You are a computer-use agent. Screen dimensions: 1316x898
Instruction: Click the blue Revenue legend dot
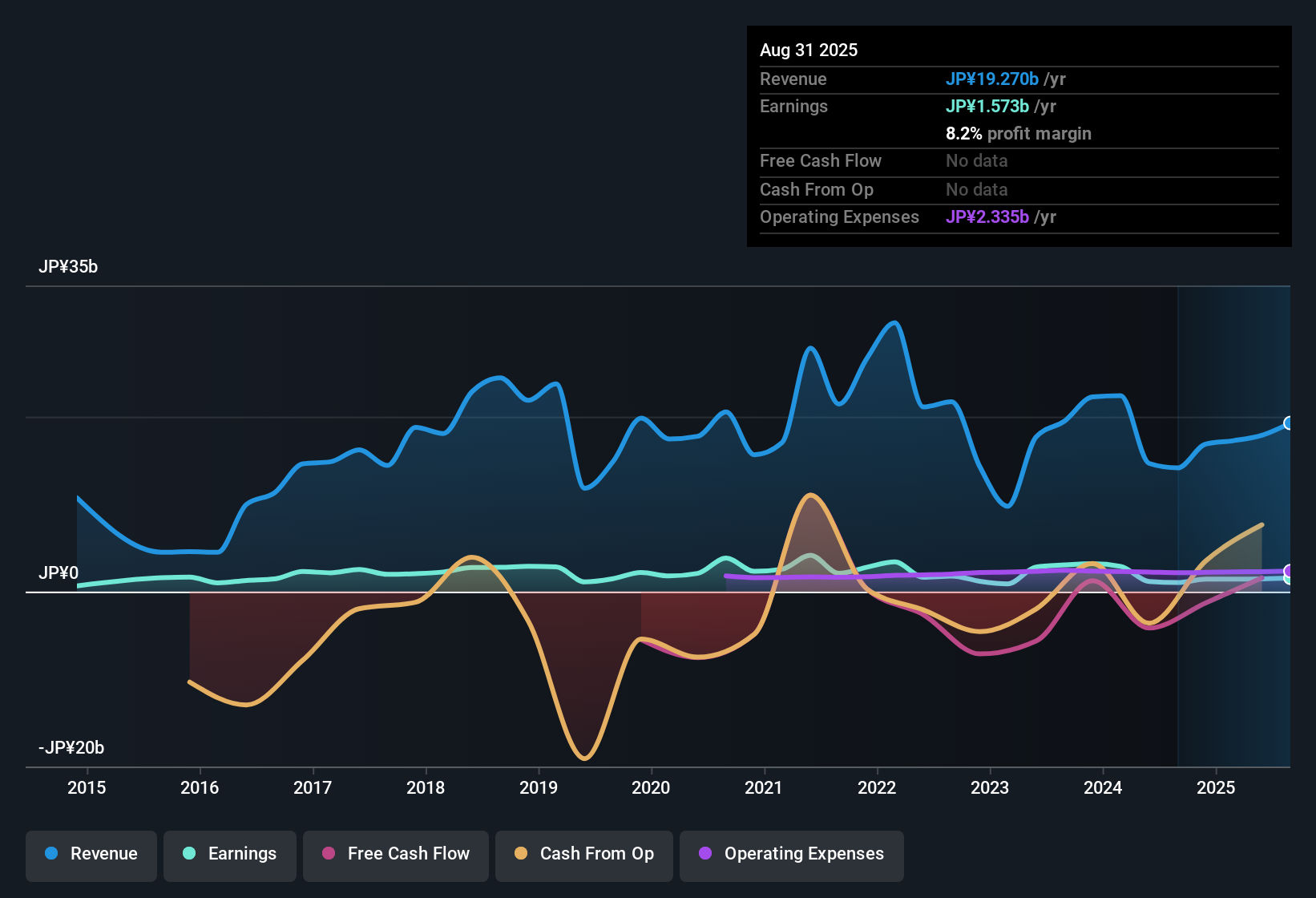[x=51, y=854]
